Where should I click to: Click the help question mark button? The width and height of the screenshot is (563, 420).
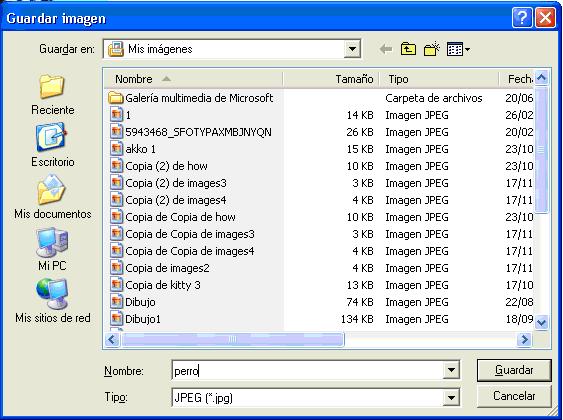click(x=522, y=17)
